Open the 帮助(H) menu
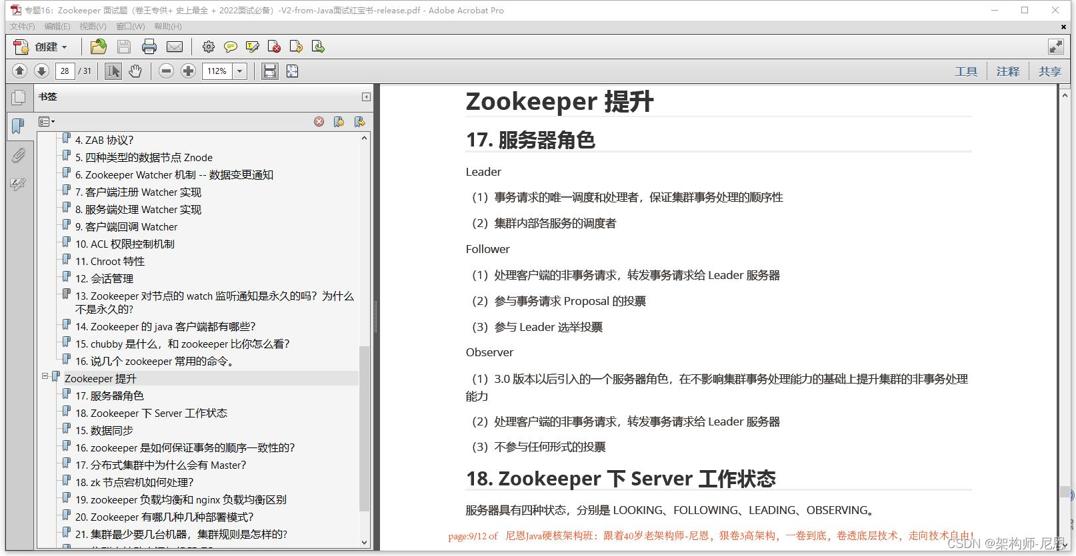The width and height of the screenshot is (1076, 556). coord(168,26)
